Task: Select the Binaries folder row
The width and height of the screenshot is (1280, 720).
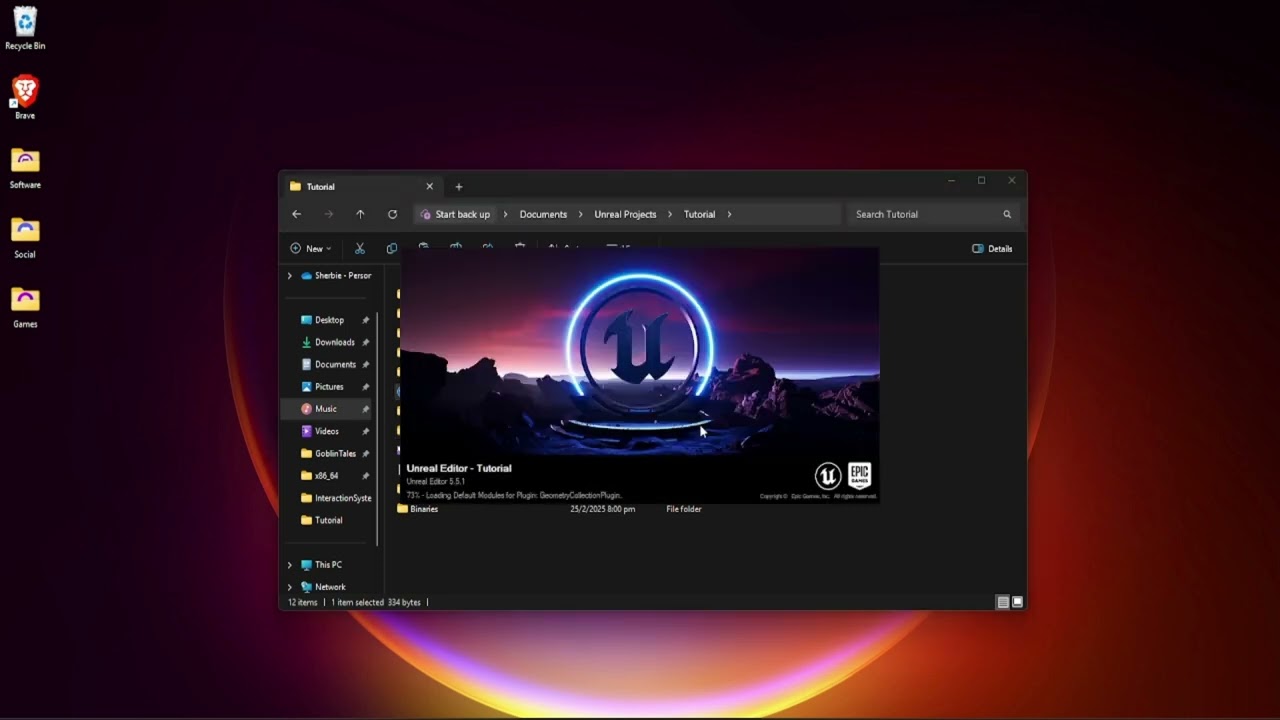Action: [424, 509]
